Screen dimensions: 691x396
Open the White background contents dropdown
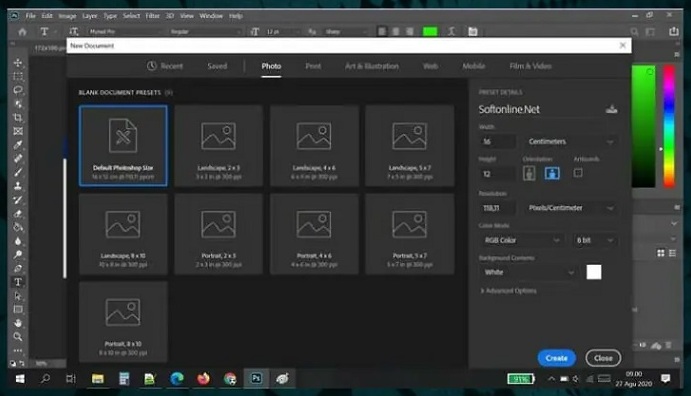point(529,272)
